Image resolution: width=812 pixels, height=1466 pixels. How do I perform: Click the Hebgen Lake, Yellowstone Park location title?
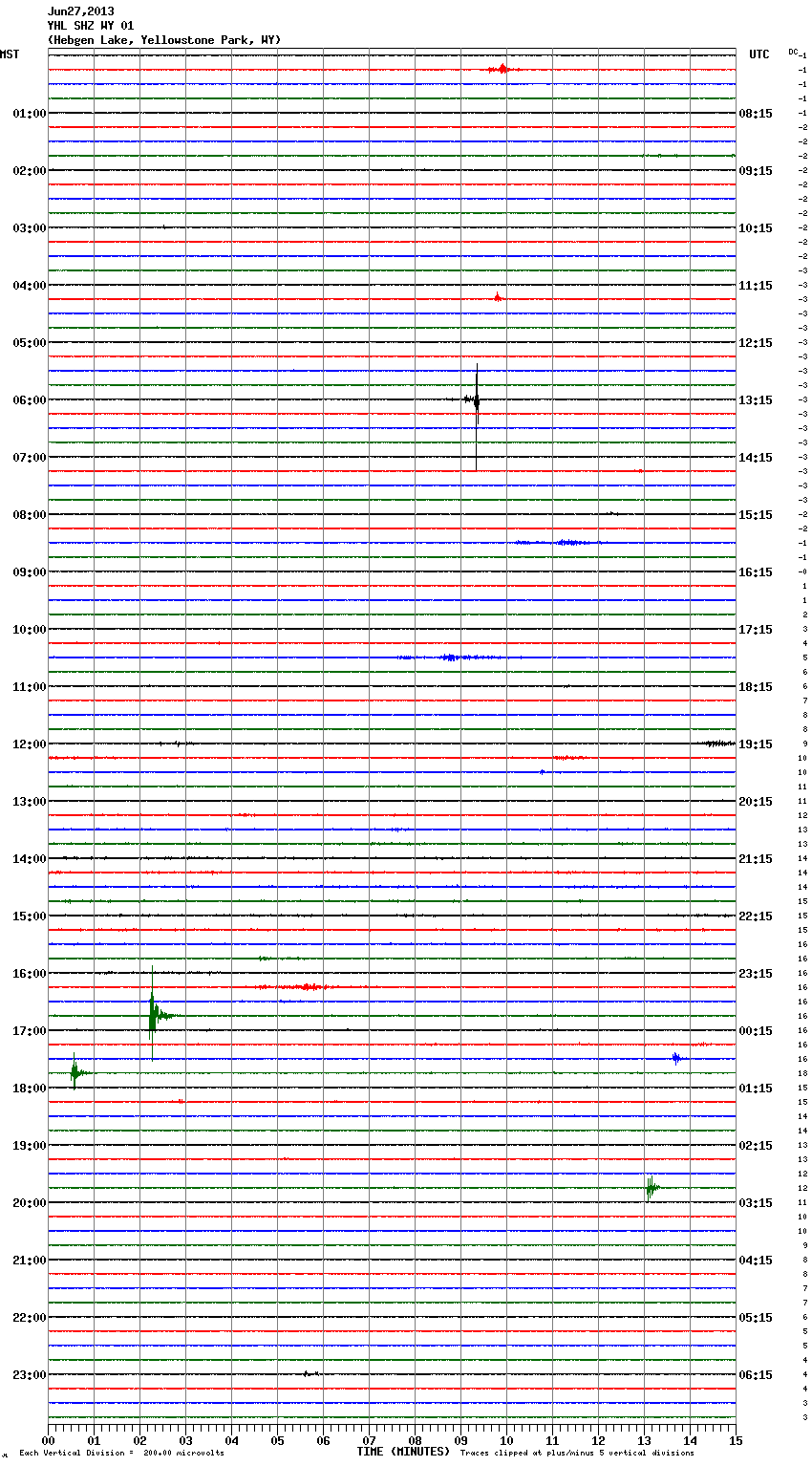(164, 40)
